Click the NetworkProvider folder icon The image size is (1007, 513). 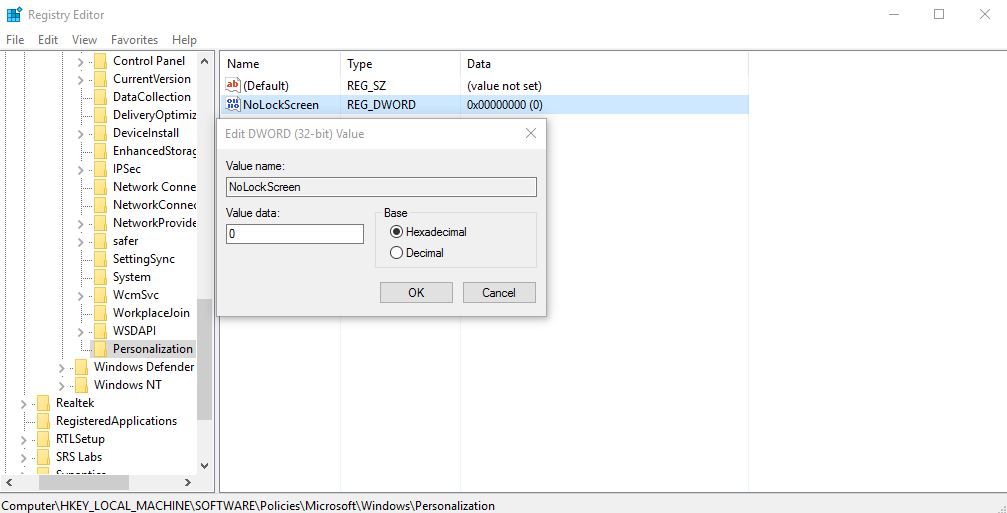tap(100, 223)
